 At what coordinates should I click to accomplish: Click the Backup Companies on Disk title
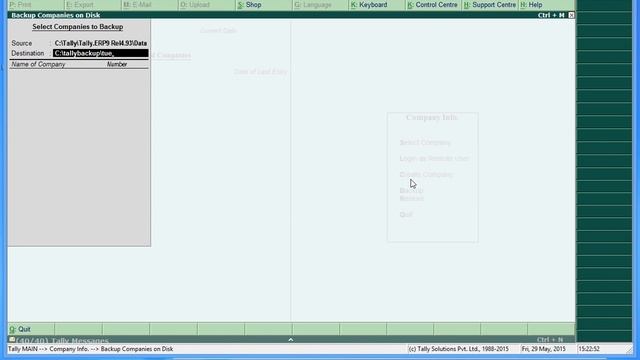[x=56, y=15]
